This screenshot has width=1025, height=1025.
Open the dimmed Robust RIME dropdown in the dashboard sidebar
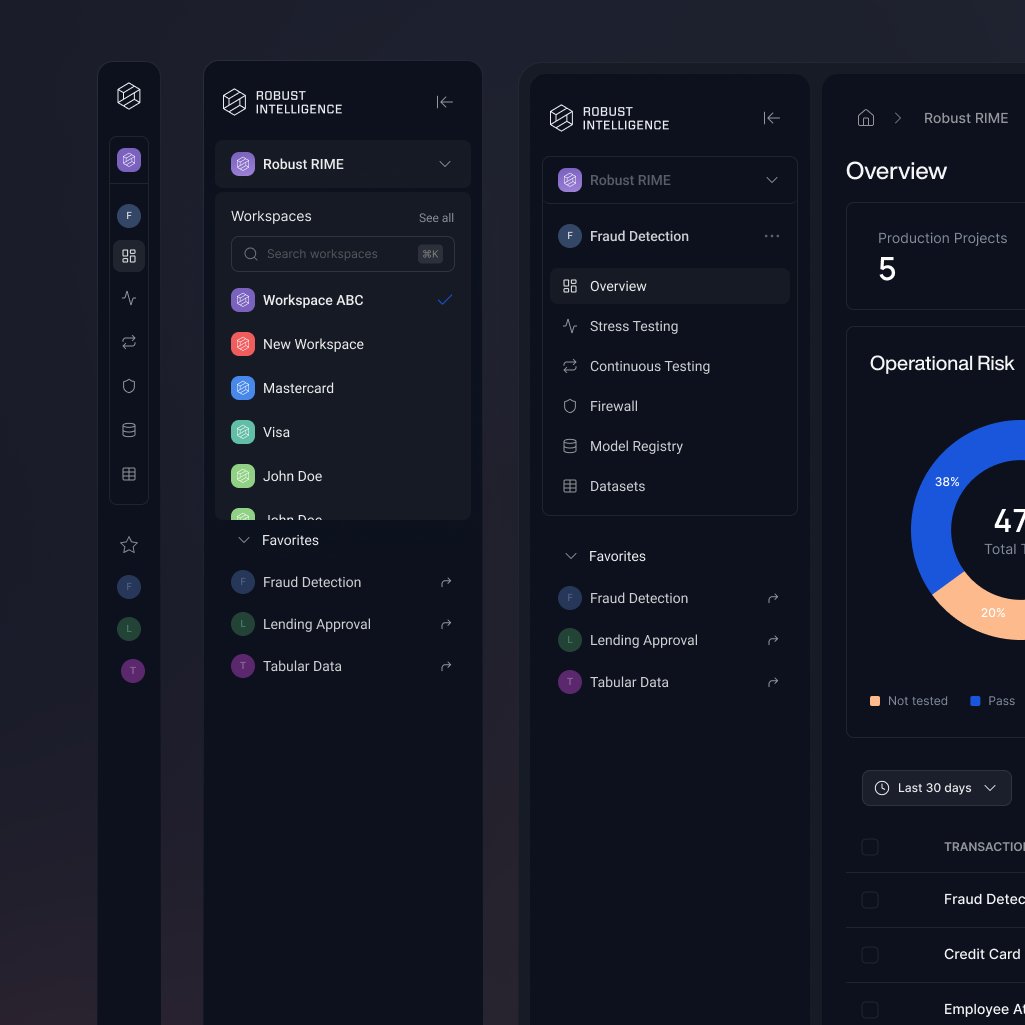669,180
